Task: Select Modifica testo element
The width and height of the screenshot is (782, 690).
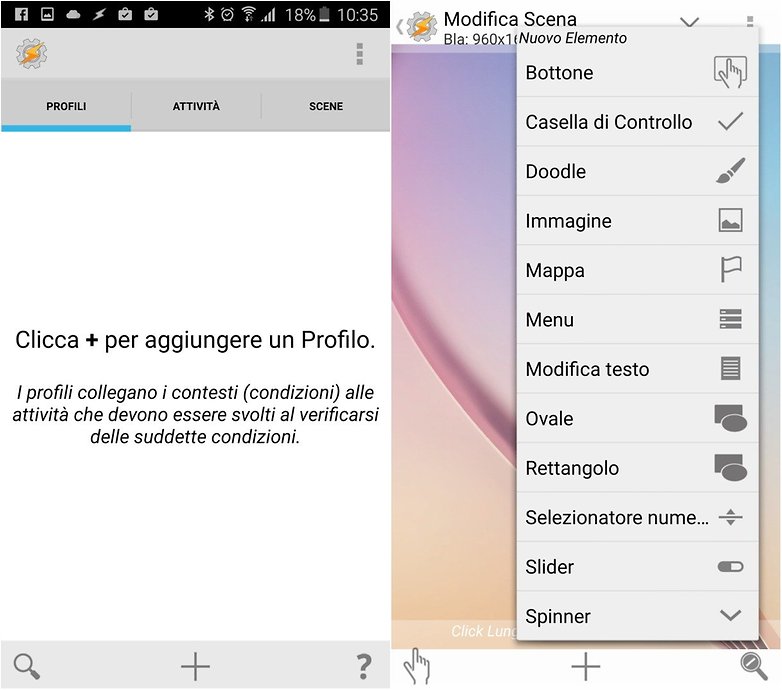Action: coord(637,369)
